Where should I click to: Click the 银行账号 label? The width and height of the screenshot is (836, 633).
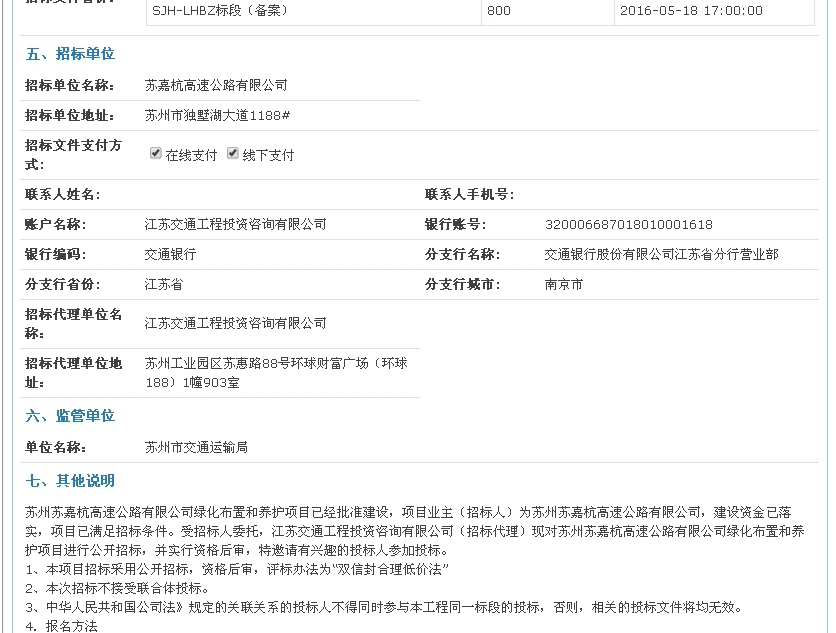pos(456,225)
